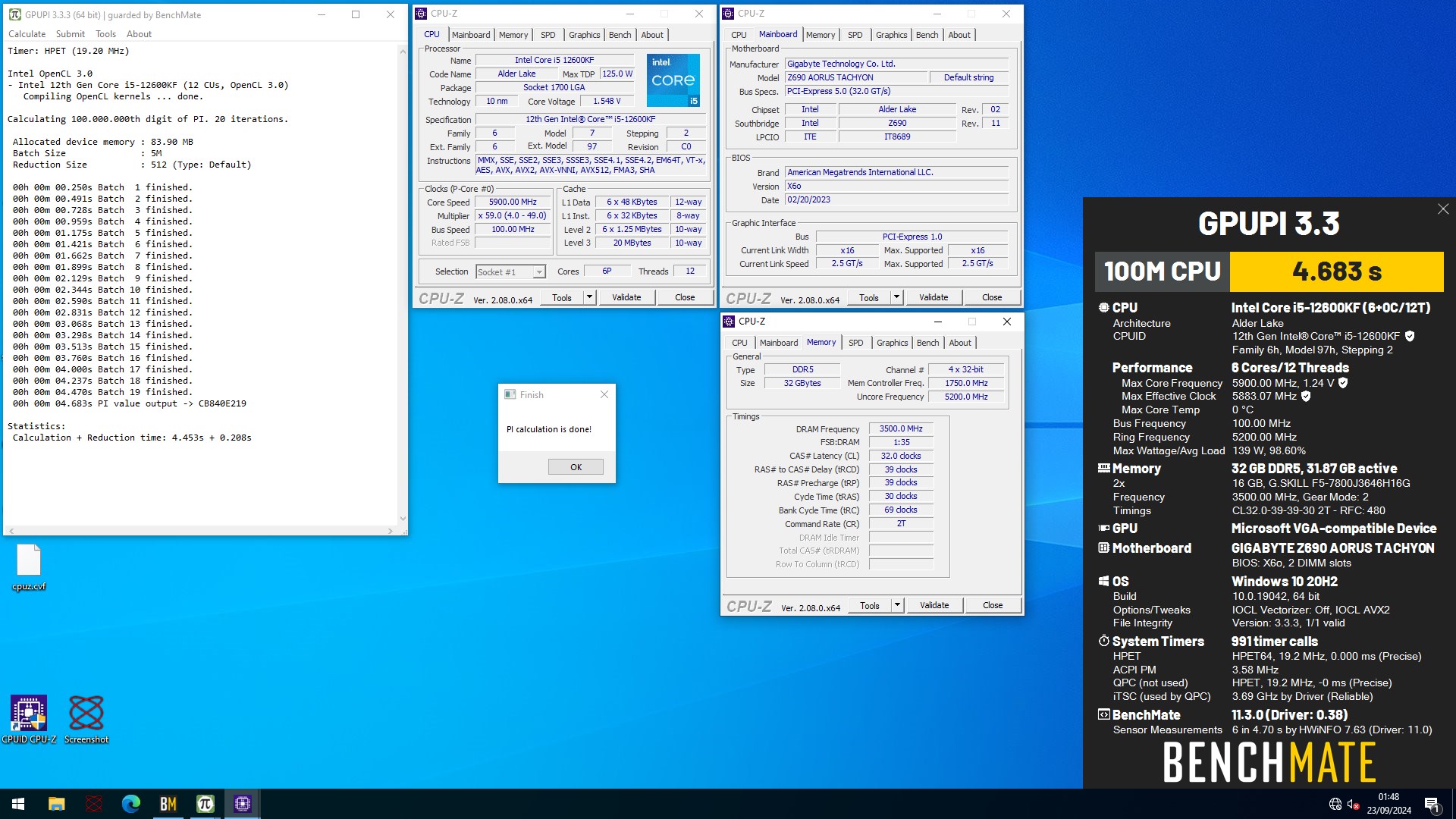Click the shield next to Max Effective Clock
The height and width of the screenshot is (819, 1456).
click(x=1306, y=396)
